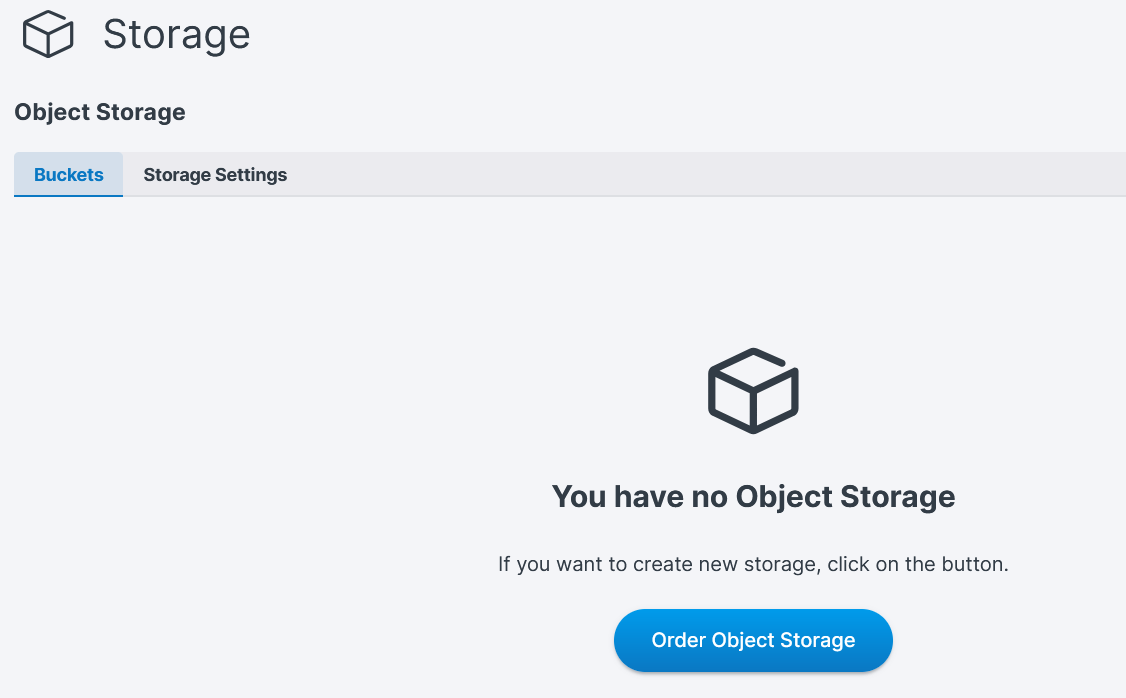Open the Storage Settings tab

point(215,175)
